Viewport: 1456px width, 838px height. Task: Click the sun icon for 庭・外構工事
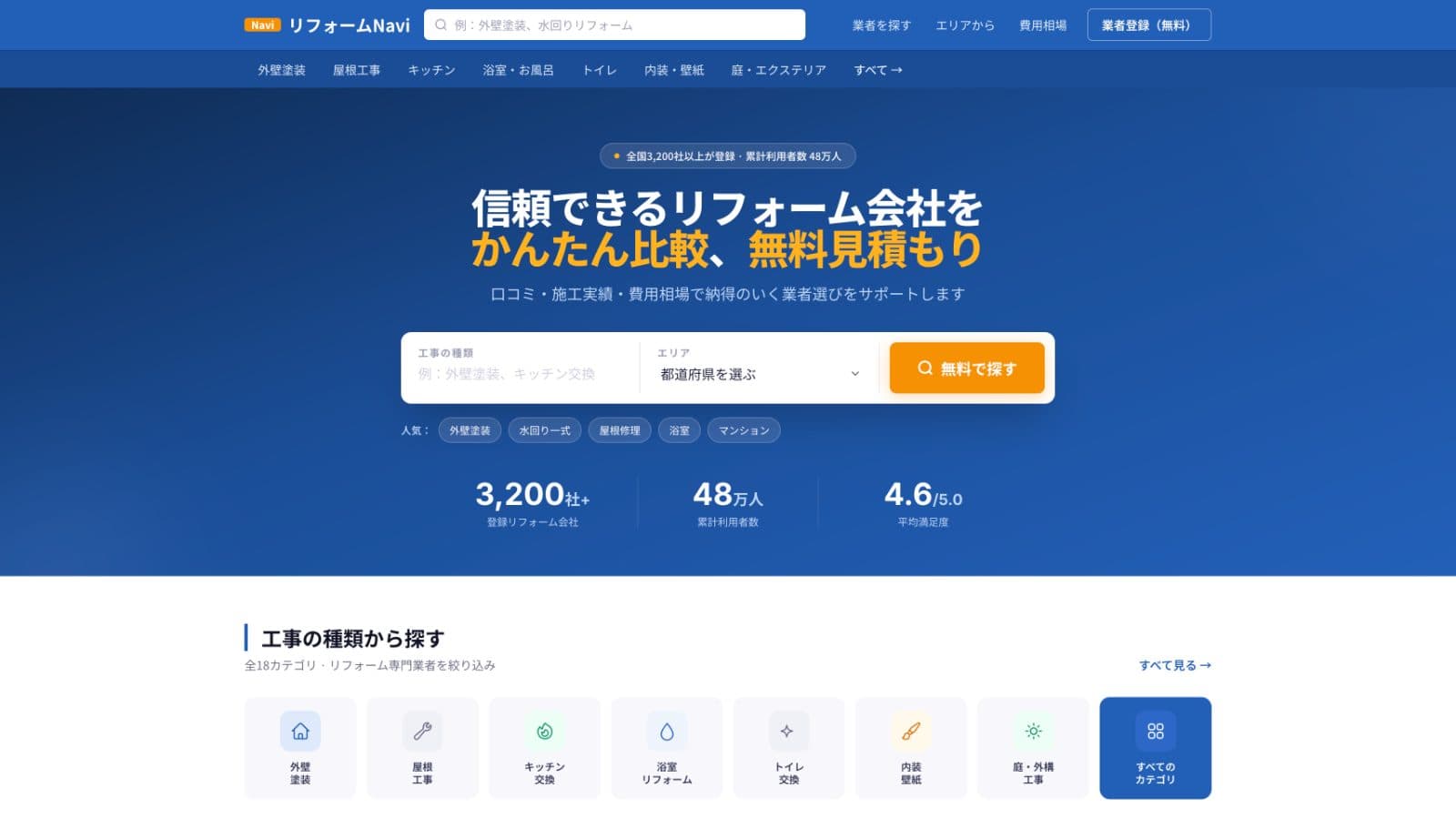(x=1033, y=731)
